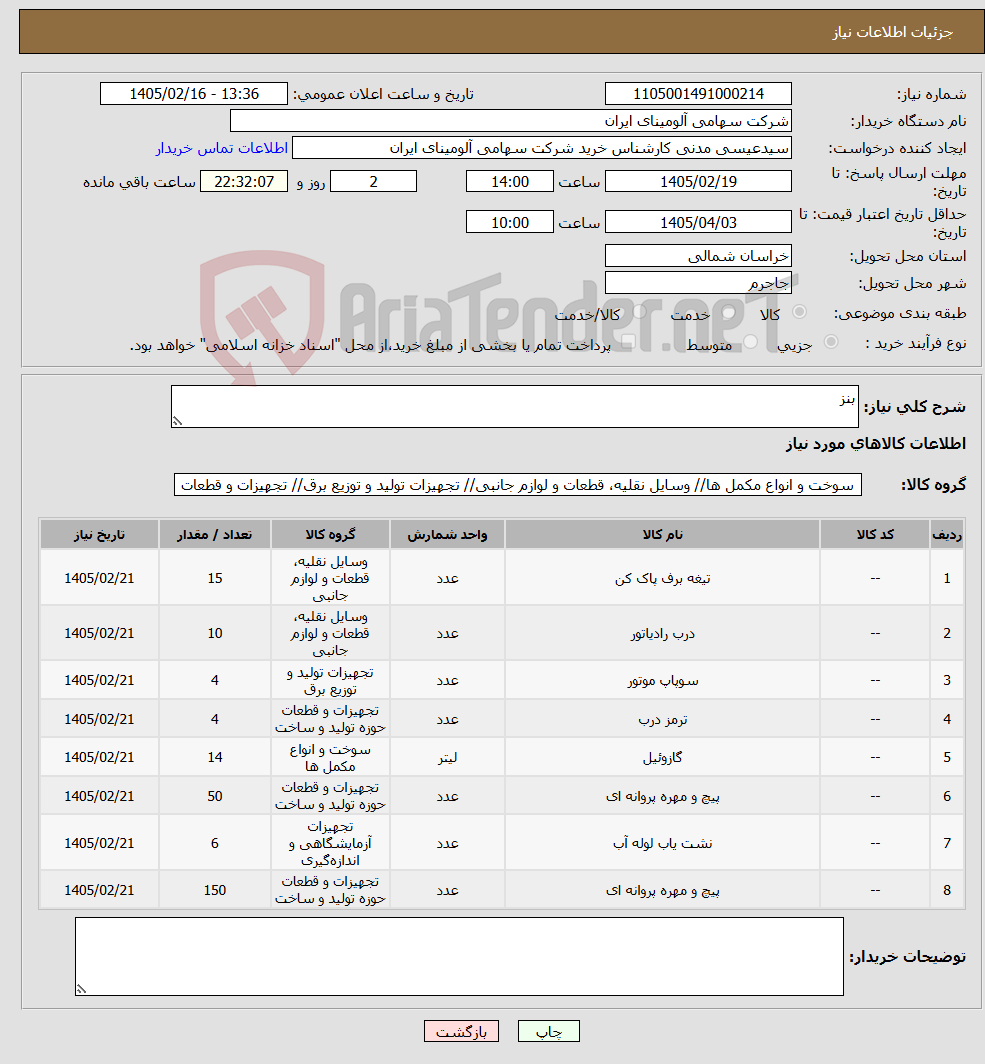Viewport: 985px width, 1064px height.
Task: Click quantity 50 in row 6
Action: (x=214, y=796)
